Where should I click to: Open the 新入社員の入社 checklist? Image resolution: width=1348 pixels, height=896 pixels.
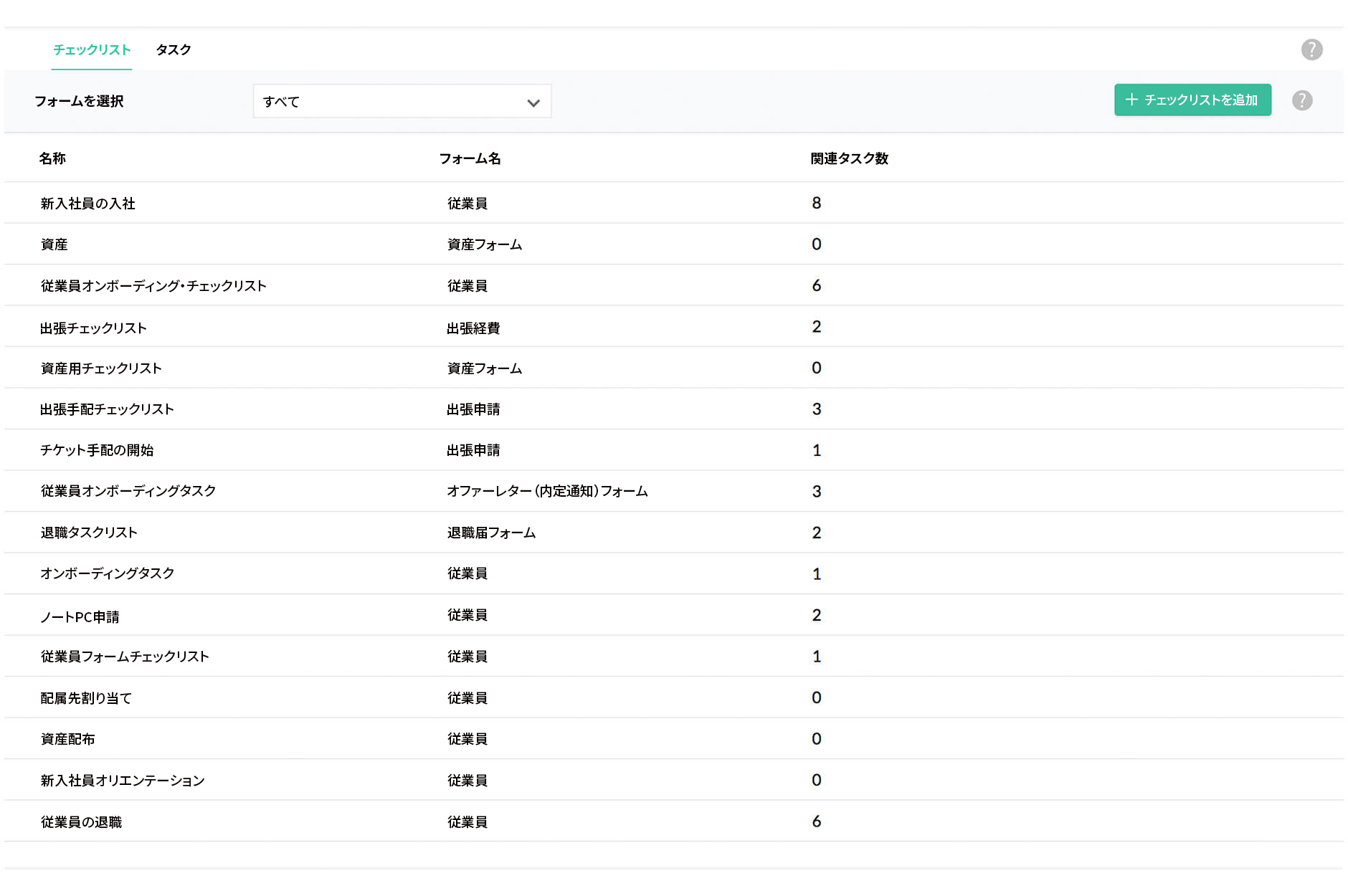coord(88,203)
